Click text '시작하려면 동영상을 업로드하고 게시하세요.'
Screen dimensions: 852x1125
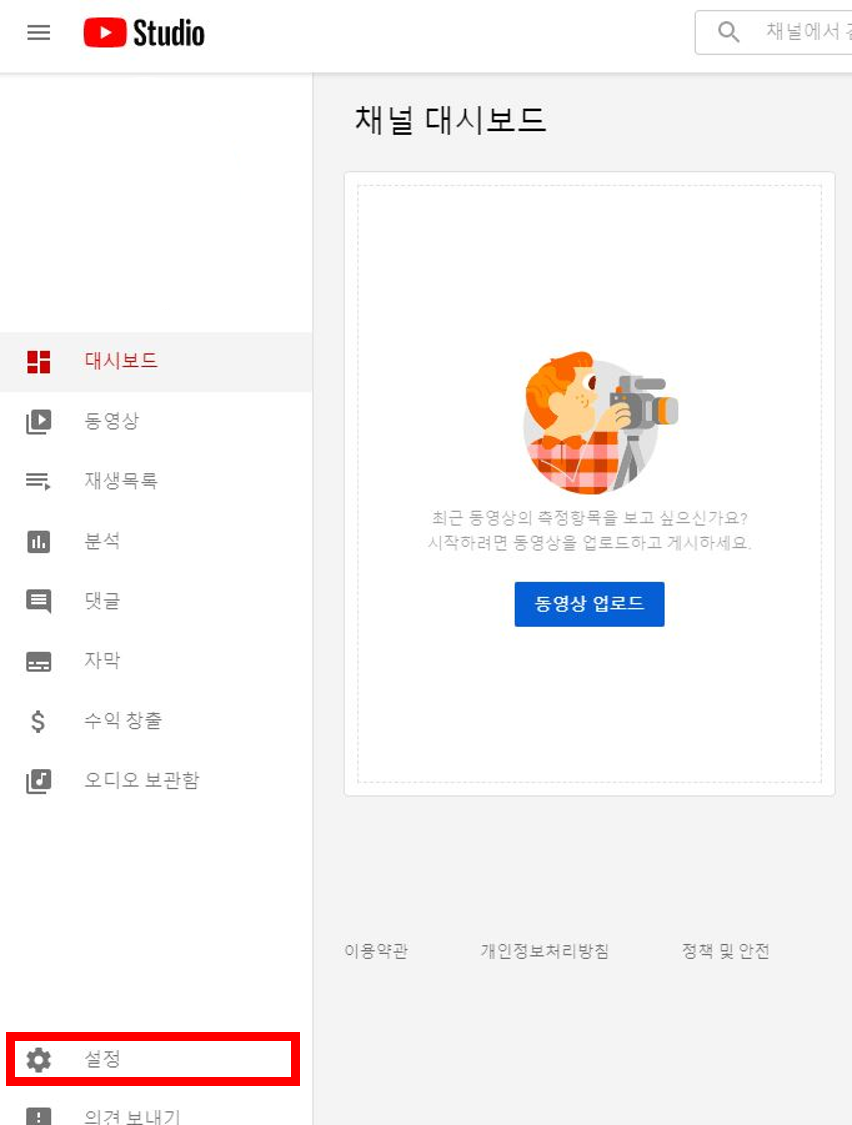click(x=589, y=542)
